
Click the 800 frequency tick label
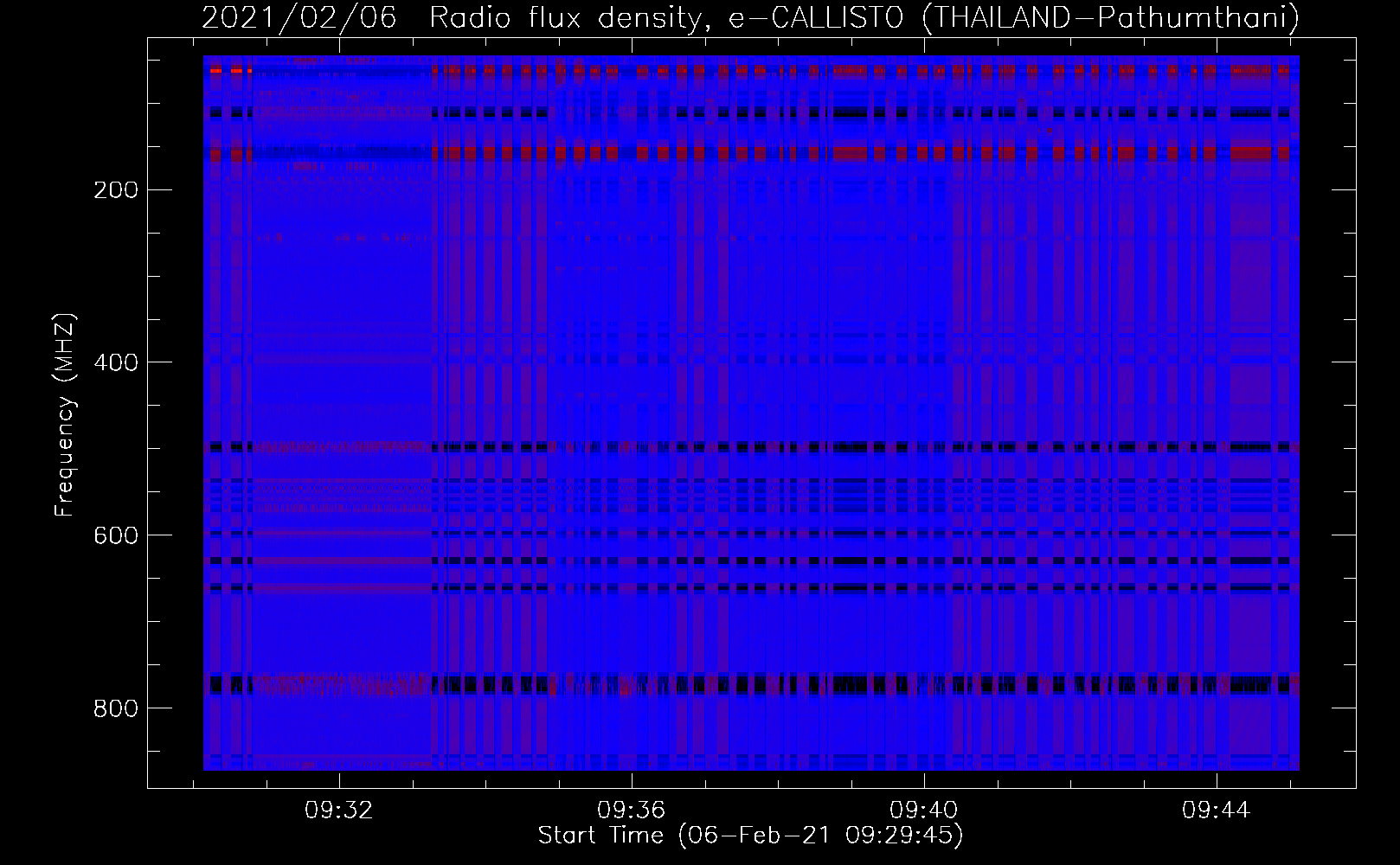[115, 708]
